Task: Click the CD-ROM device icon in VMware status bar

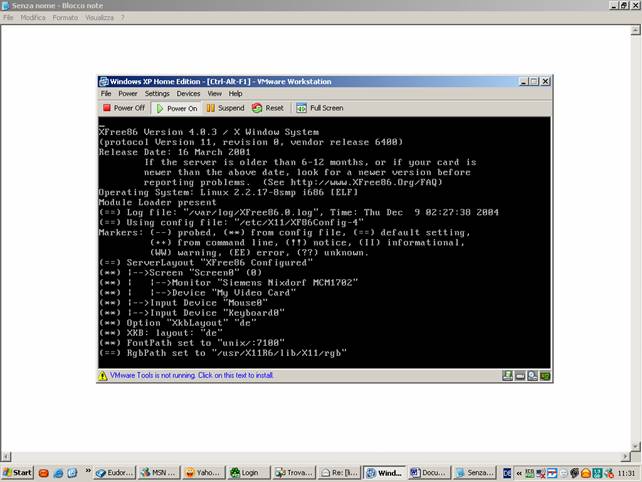Action: pos(532,376)
